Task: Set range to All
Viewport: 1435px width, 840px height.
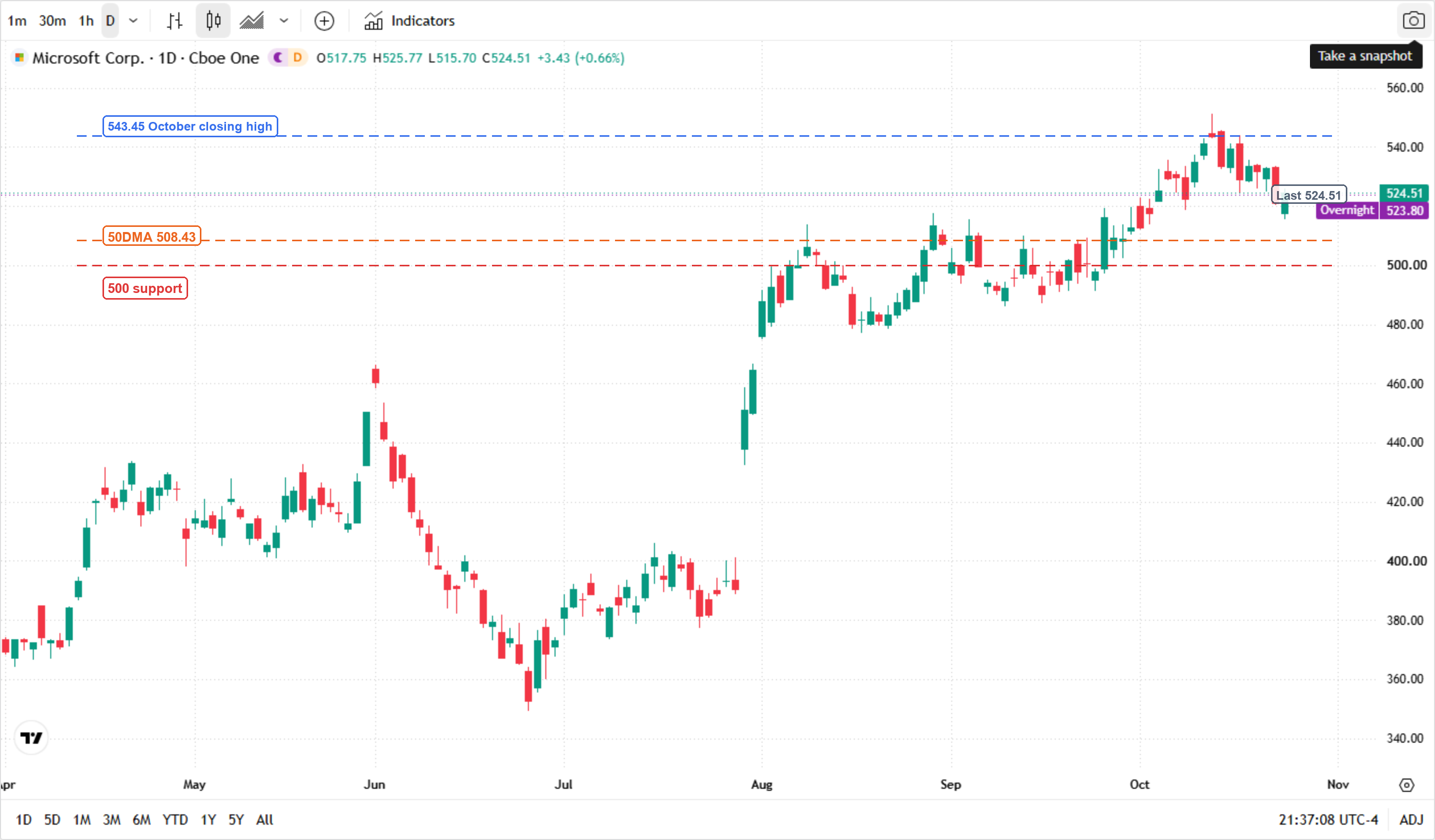Action: (x=265, y=820)
